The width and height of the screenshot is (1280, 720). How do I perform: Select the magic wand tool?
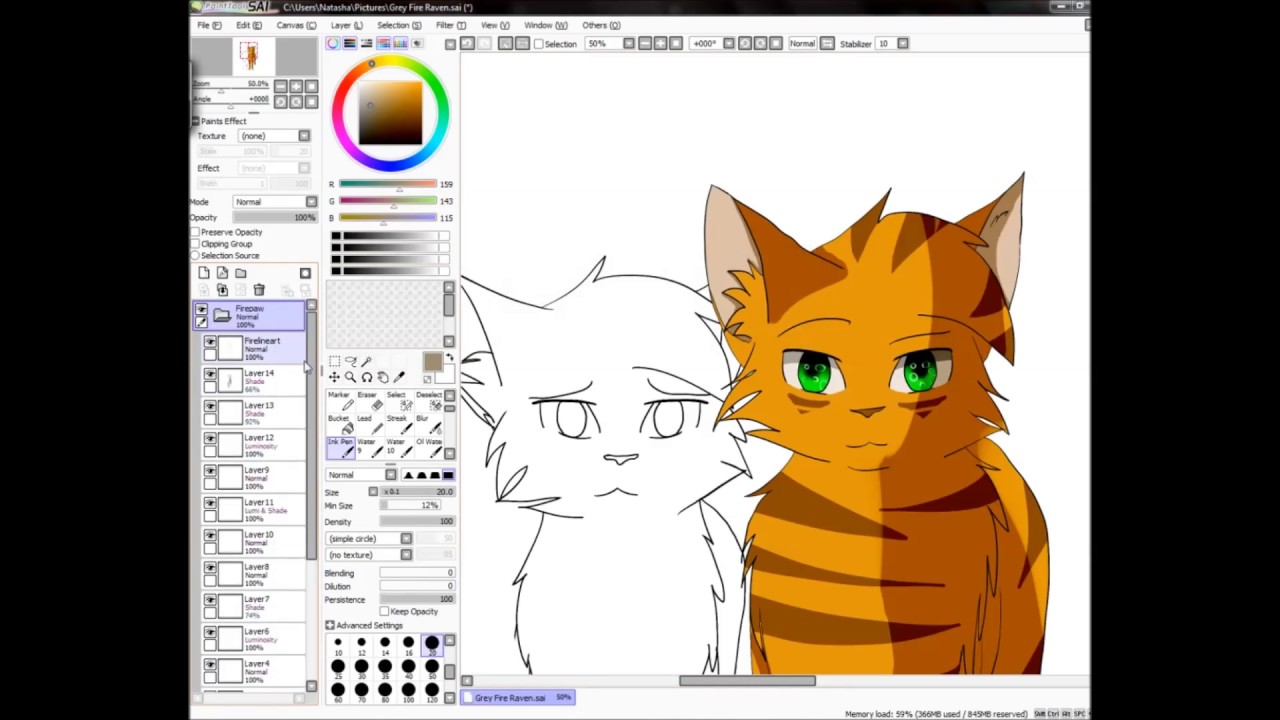pos(366,361)
